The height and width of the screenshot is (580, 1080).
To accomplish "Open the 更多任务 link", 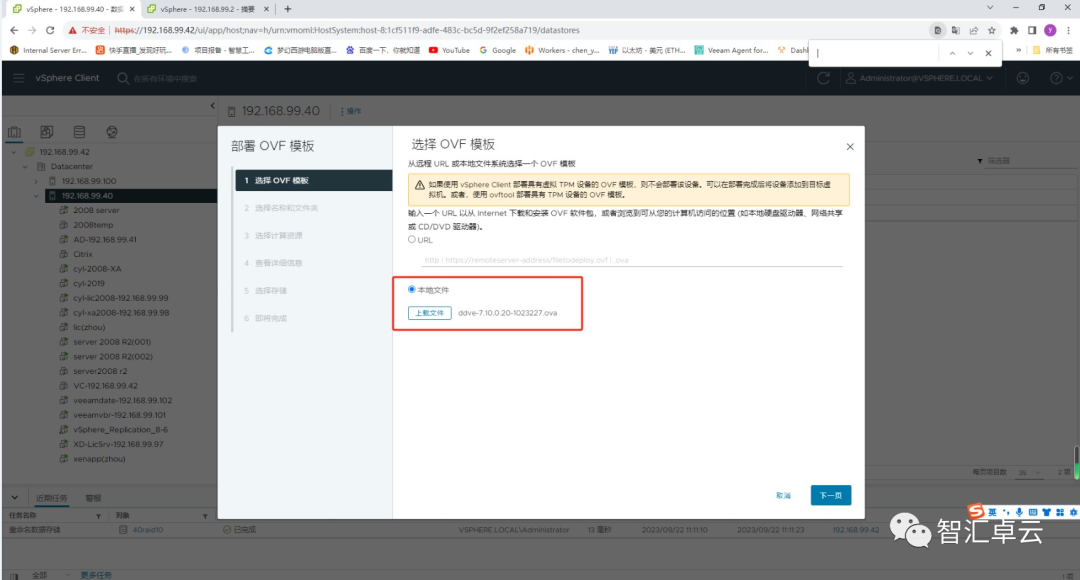I will (96, 575).
